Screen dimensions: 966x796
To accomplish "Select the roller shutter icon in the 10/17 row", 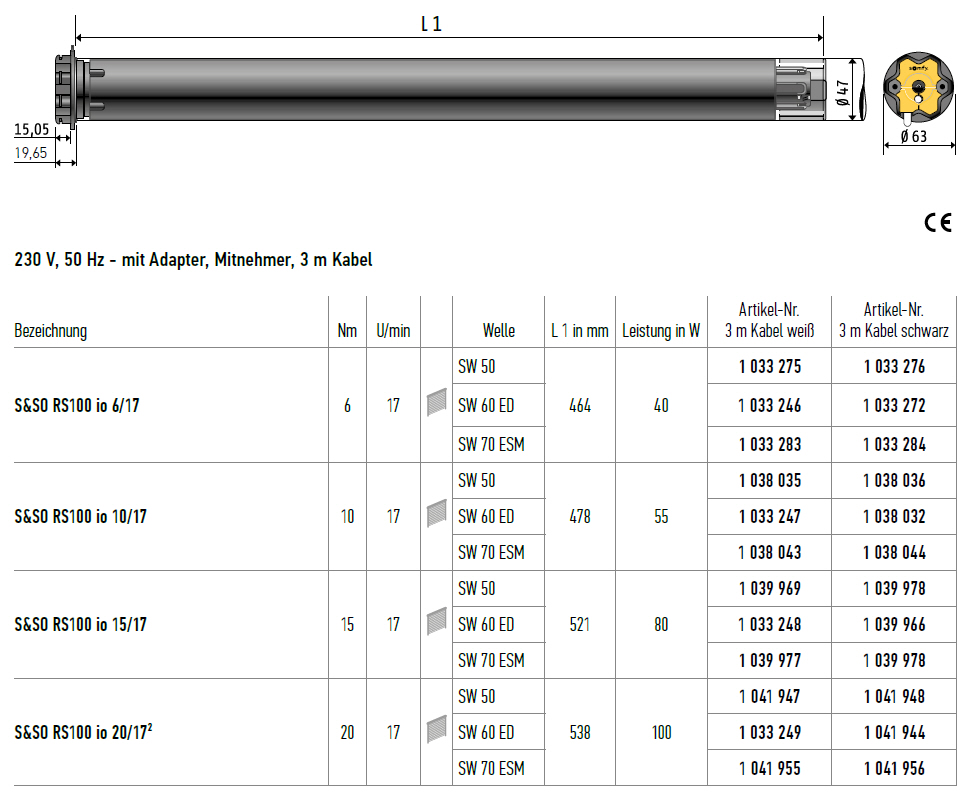I will (436, 515).
